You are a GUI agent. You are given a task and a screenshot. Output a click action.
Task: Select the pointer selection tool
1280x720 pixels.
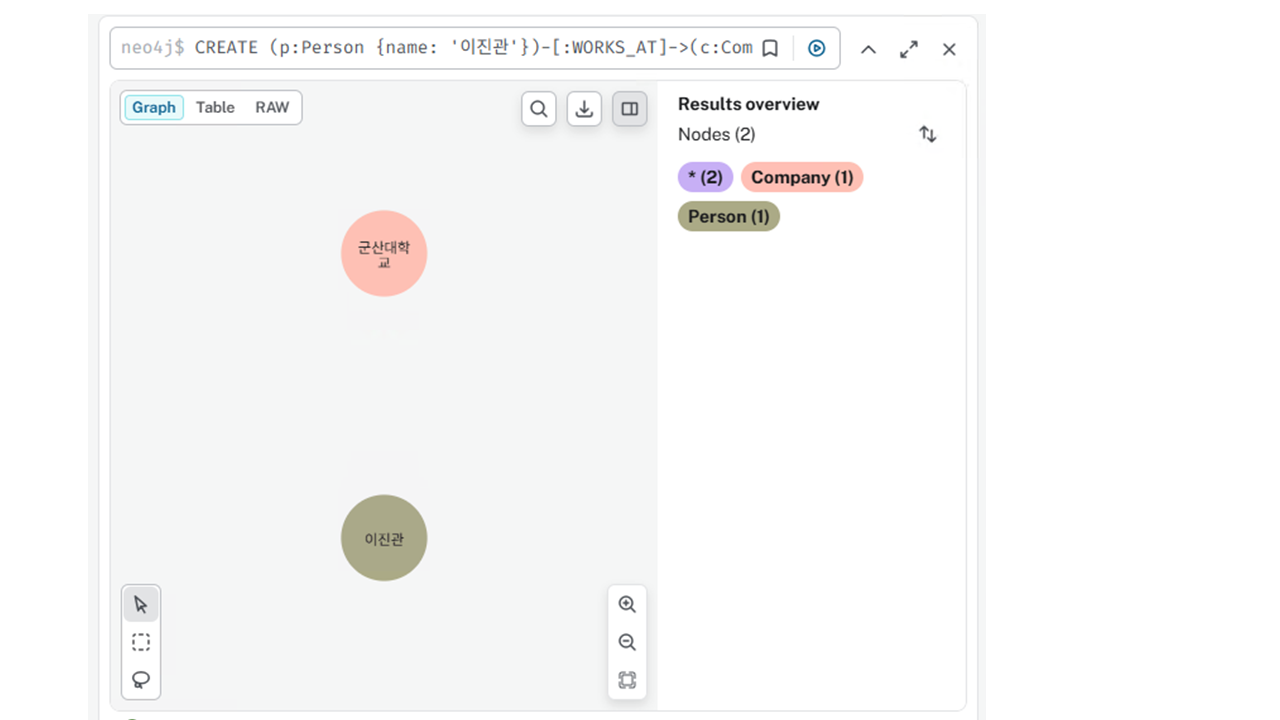click(141, 604)
